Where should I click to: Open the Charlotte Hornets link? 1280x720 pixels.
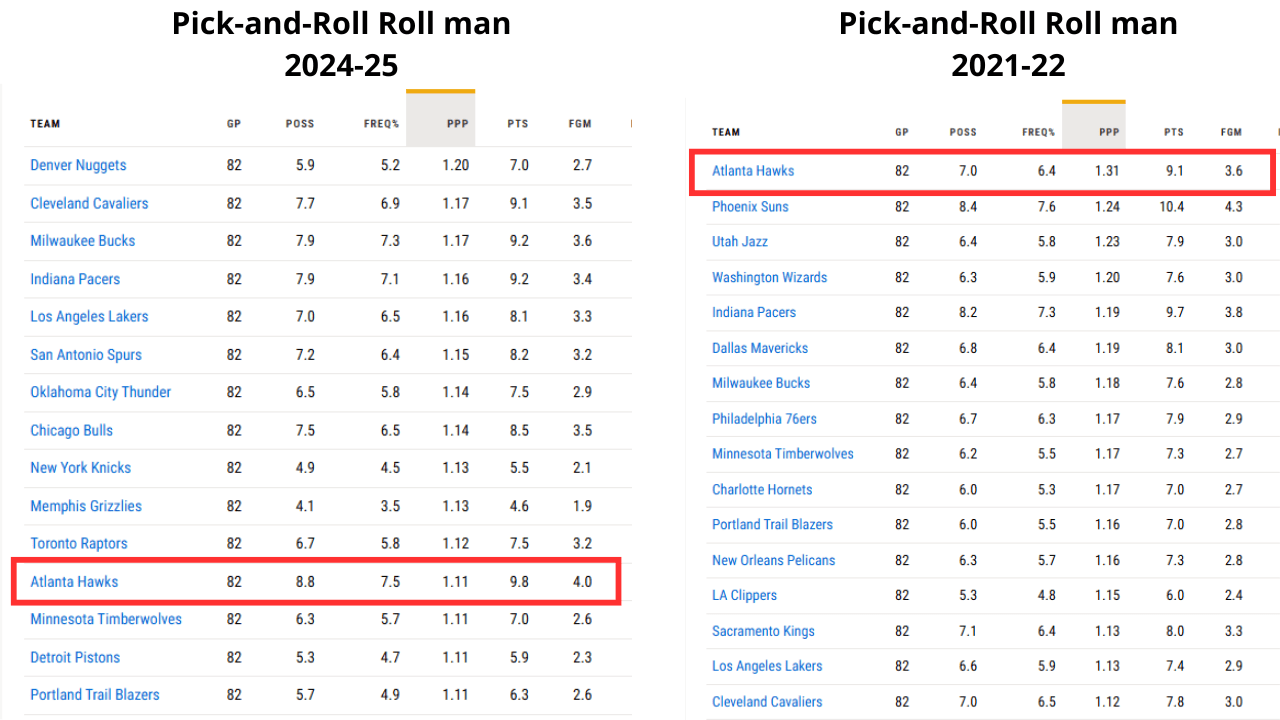point(762,490)
